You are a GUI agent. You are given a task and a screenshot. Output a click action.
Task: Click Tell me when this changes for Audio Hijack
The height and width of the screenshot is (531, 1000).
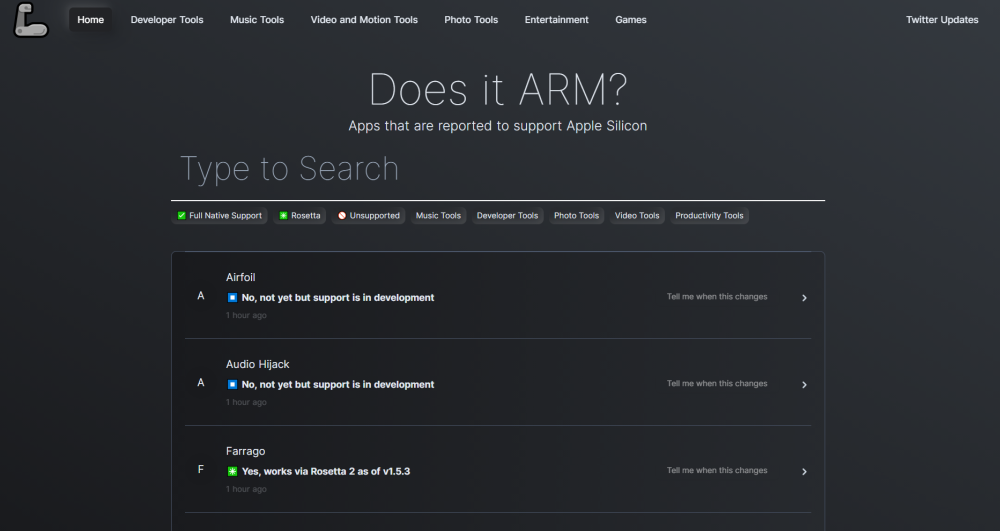coord(717,383)
